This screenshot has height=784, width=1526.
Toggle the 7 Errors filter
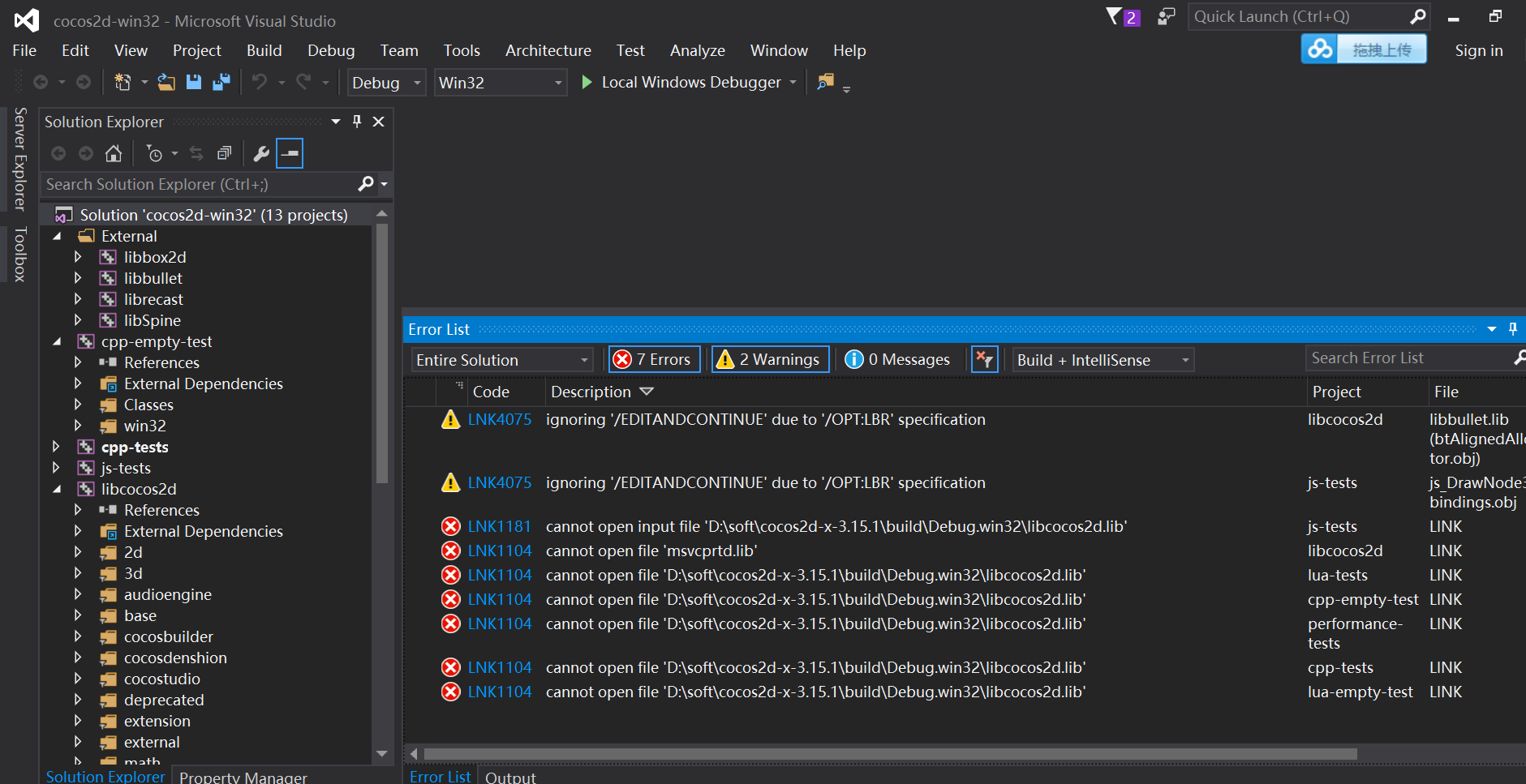(x=654, y=359)
